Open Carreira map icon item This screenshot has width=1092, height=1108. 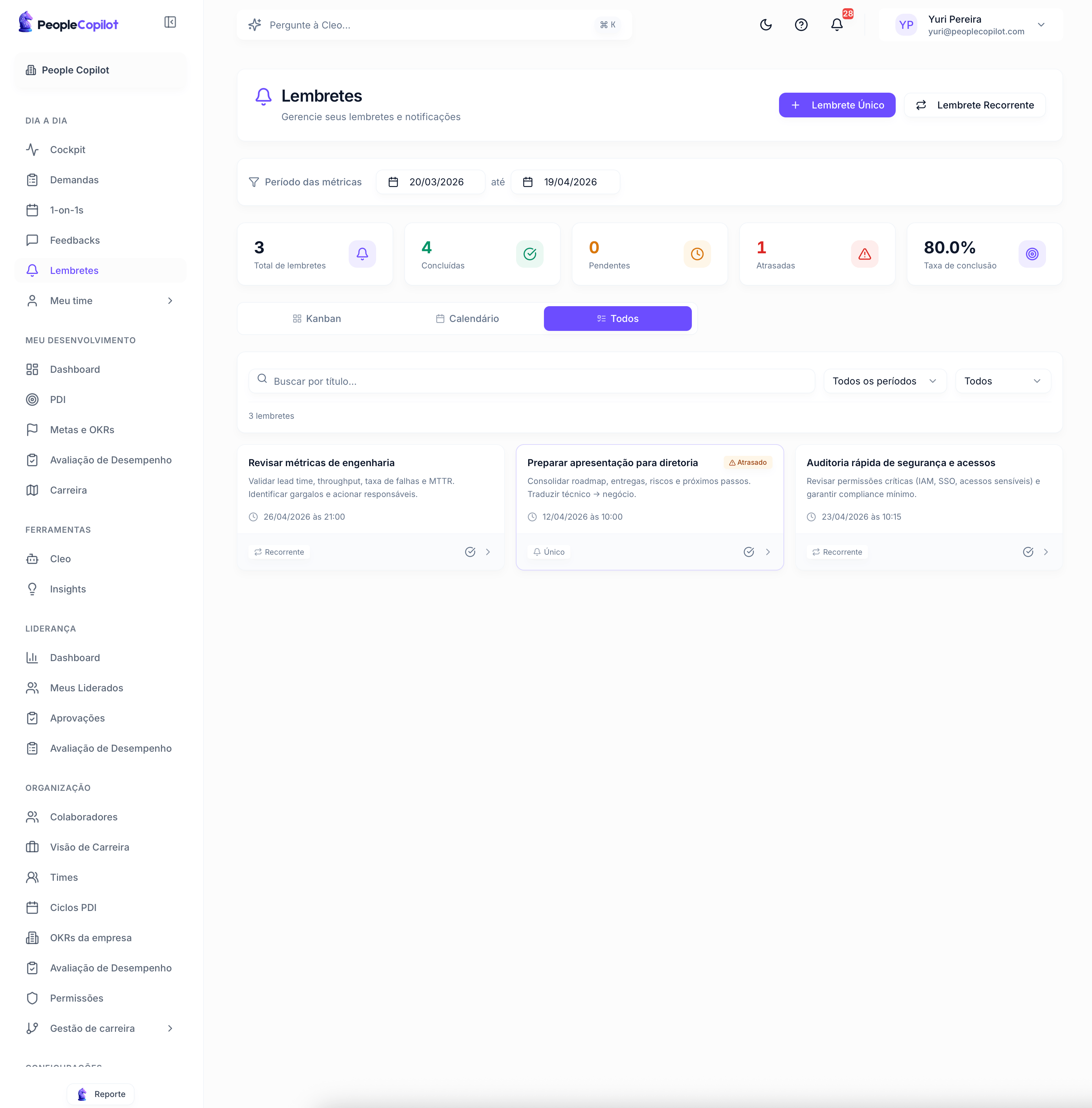(x=100, y=490)
